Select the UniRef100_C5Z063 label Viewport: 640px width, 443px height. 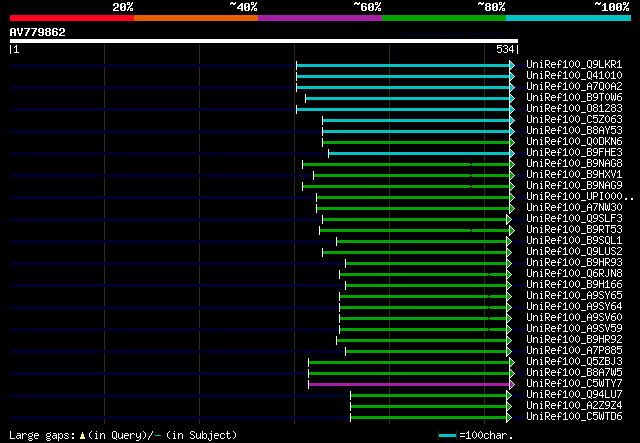574,120
